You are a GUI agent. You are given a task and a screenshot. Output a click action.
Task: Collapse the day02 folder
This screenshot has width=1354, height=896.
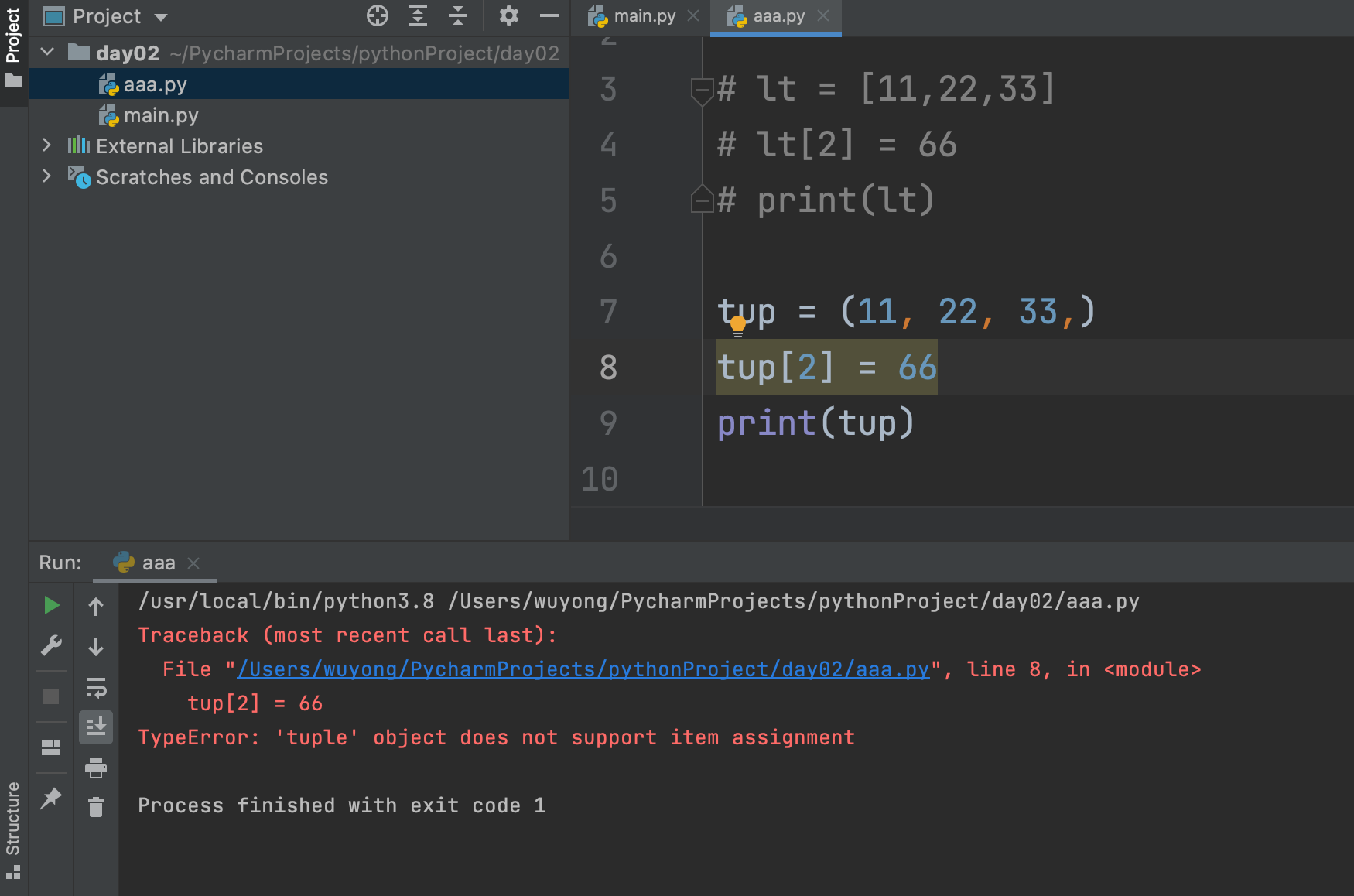[47, 53]
